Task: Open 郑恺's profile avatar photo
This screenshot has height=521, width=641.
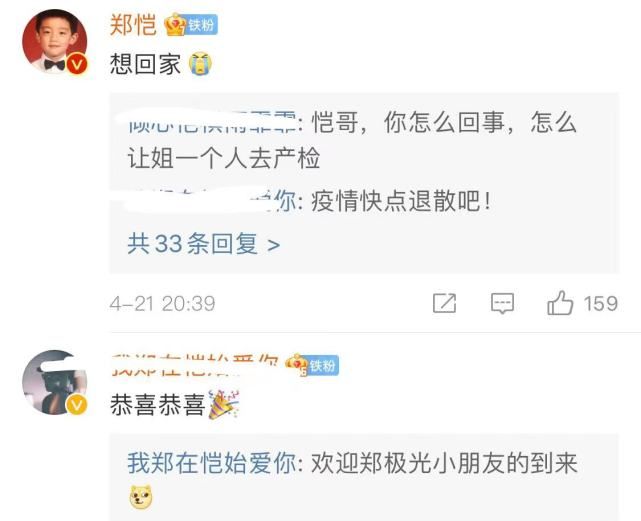Action: click(54, 41)
